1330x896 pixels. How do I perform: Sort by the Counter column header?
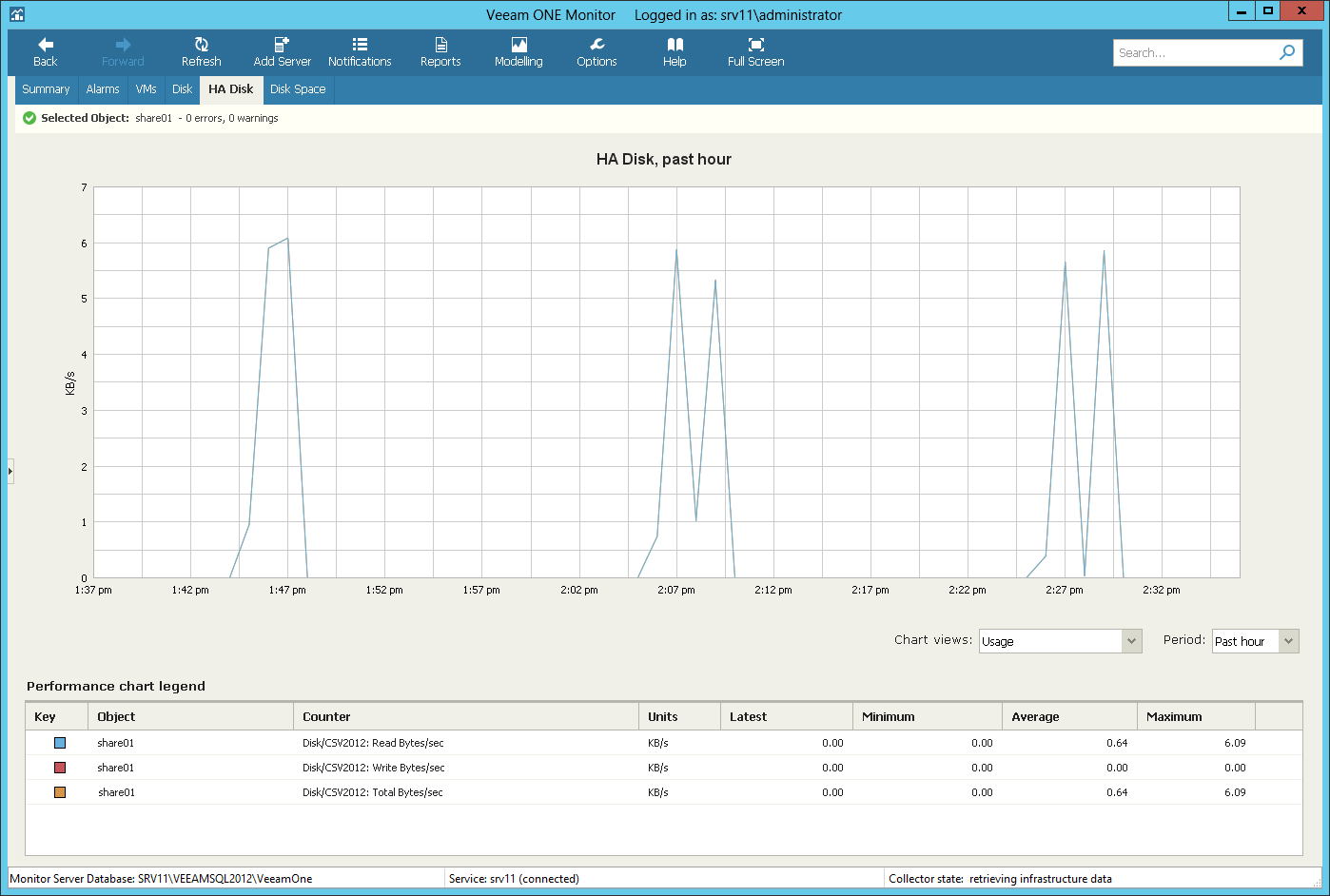coord(466,716)
